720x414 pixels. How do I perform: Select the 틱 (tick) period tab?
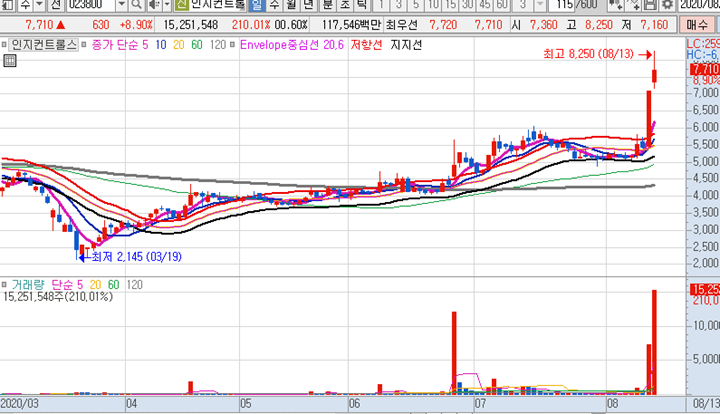[x=362, y=5]
